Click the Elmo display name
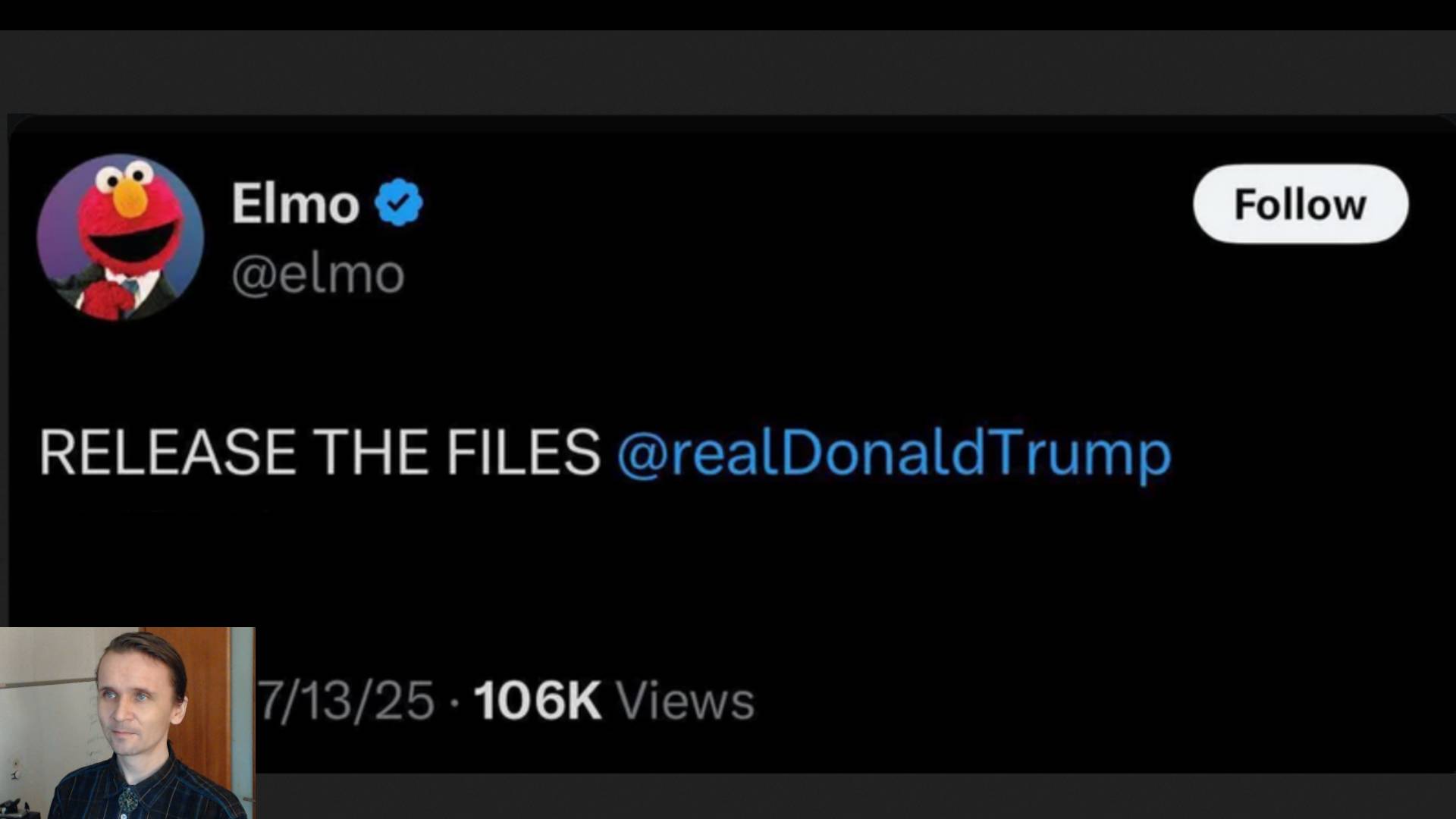 click(295, 203)
